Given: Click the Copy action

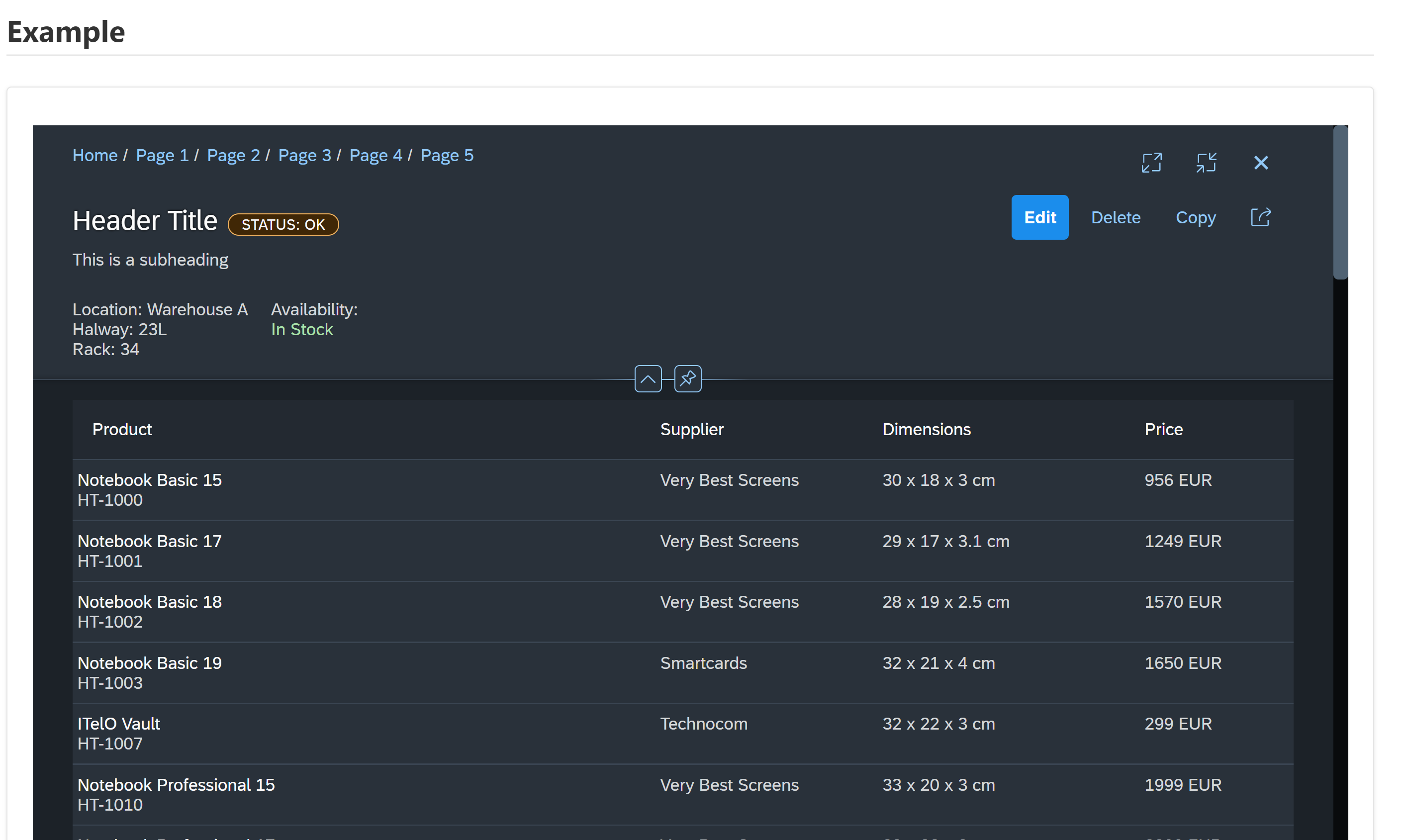Looking at the screenshot, I should point(1196,217).
